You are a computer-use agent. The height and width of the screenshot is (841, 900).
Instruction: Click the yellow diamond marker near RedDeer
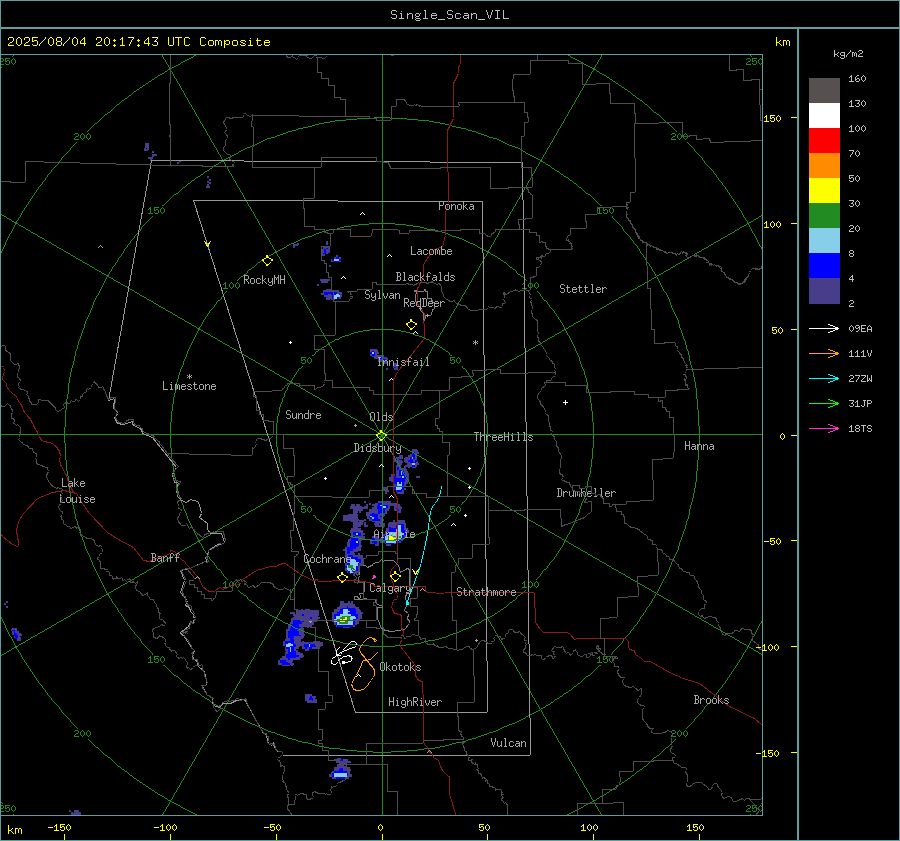pyautogui.click(x=411, y=325)
